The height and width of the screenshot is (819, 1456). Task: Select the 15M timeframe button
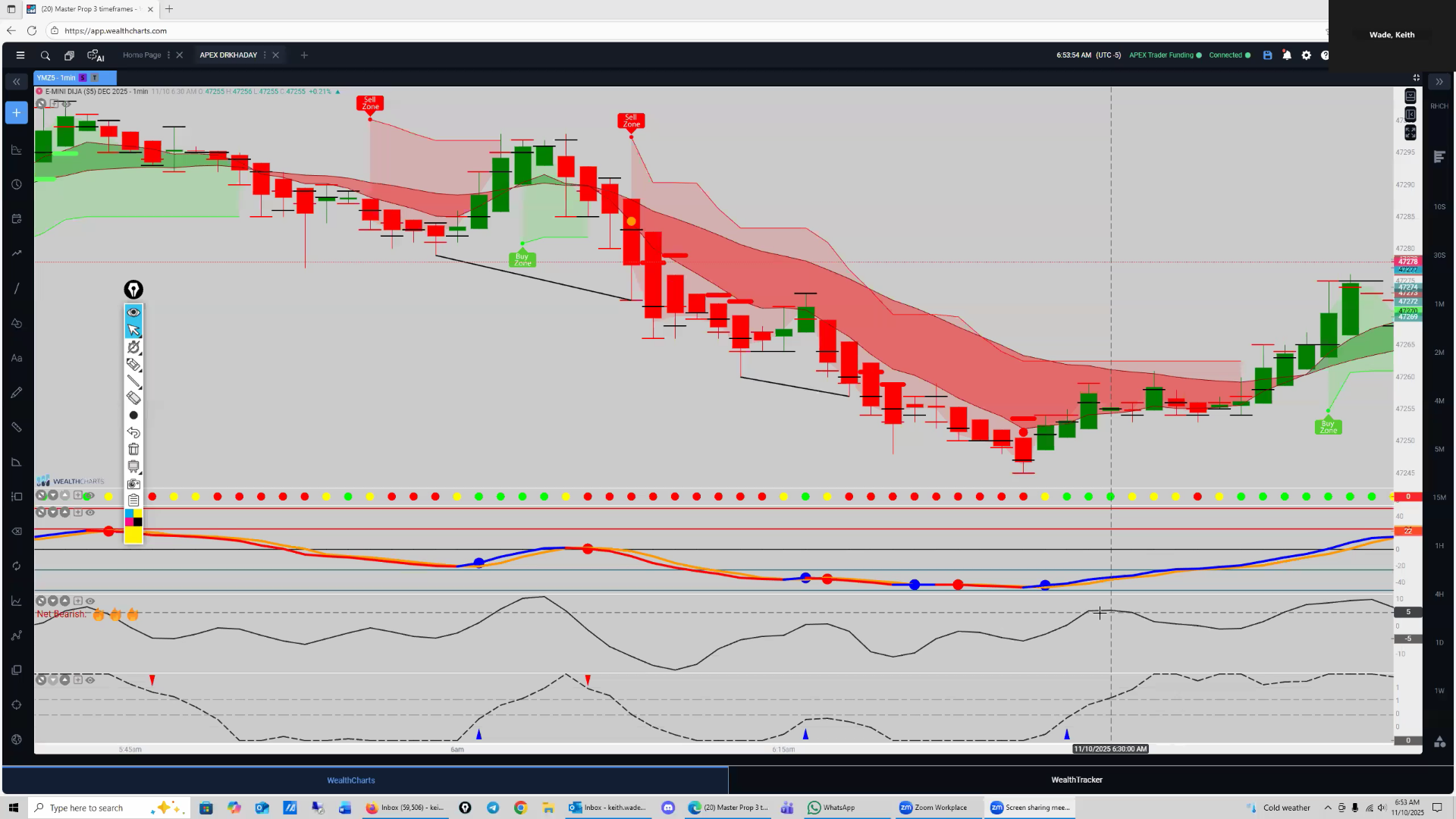1439,497
